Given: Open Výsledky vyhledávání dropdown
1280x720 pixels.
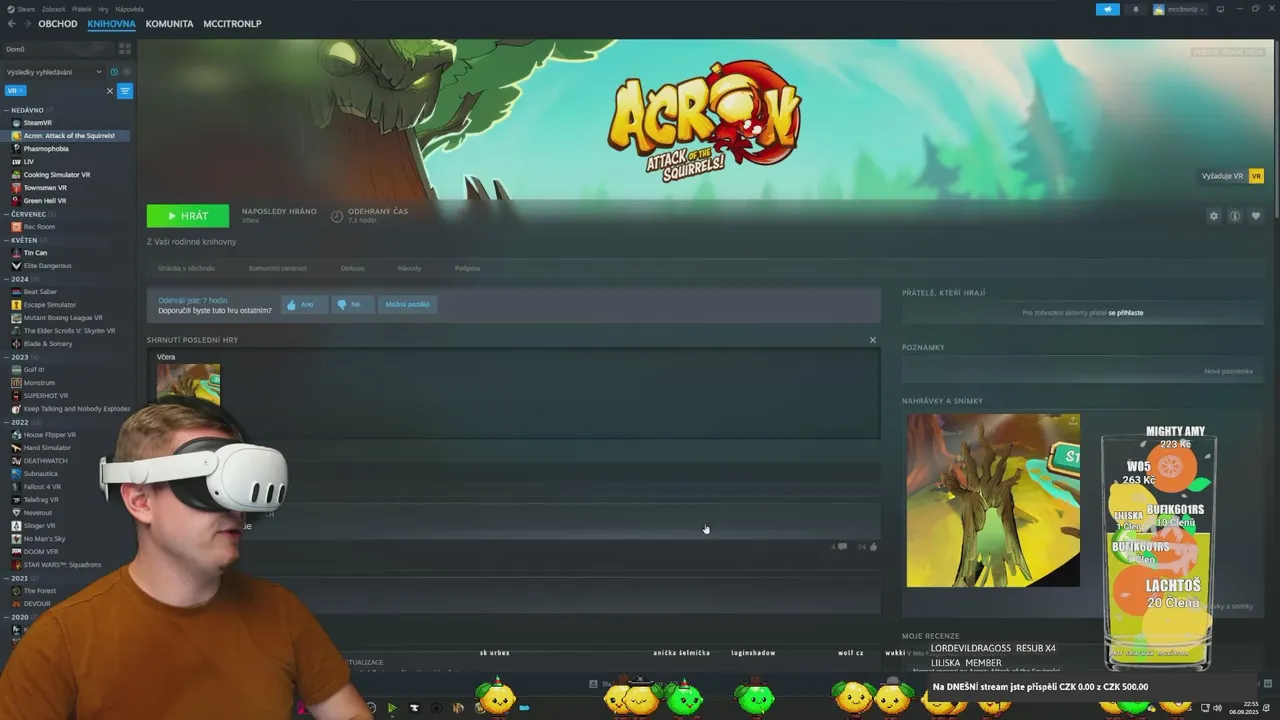Looking at the screenshot, I should 54,72.
